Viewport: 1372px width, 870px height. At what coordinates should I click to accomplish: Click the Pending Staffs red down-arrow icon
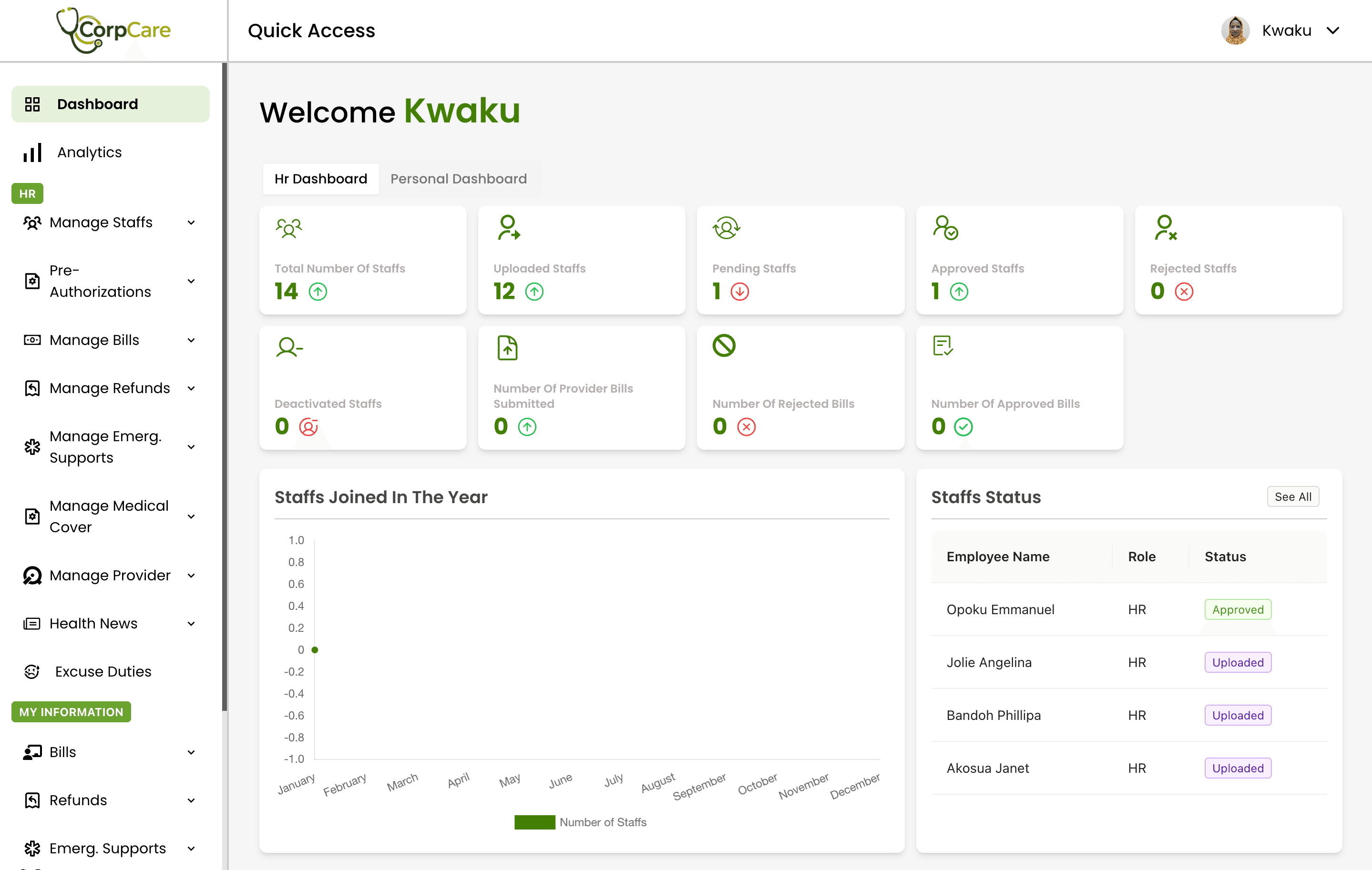coord(739,292)
